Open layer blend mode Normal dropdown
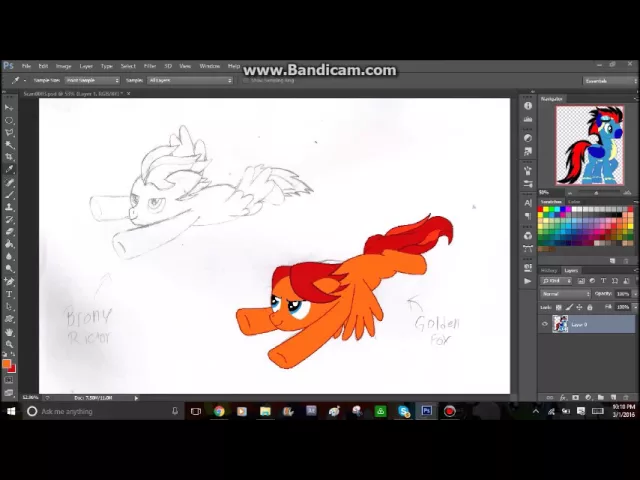The image size is (640, 480). (565, 294)
